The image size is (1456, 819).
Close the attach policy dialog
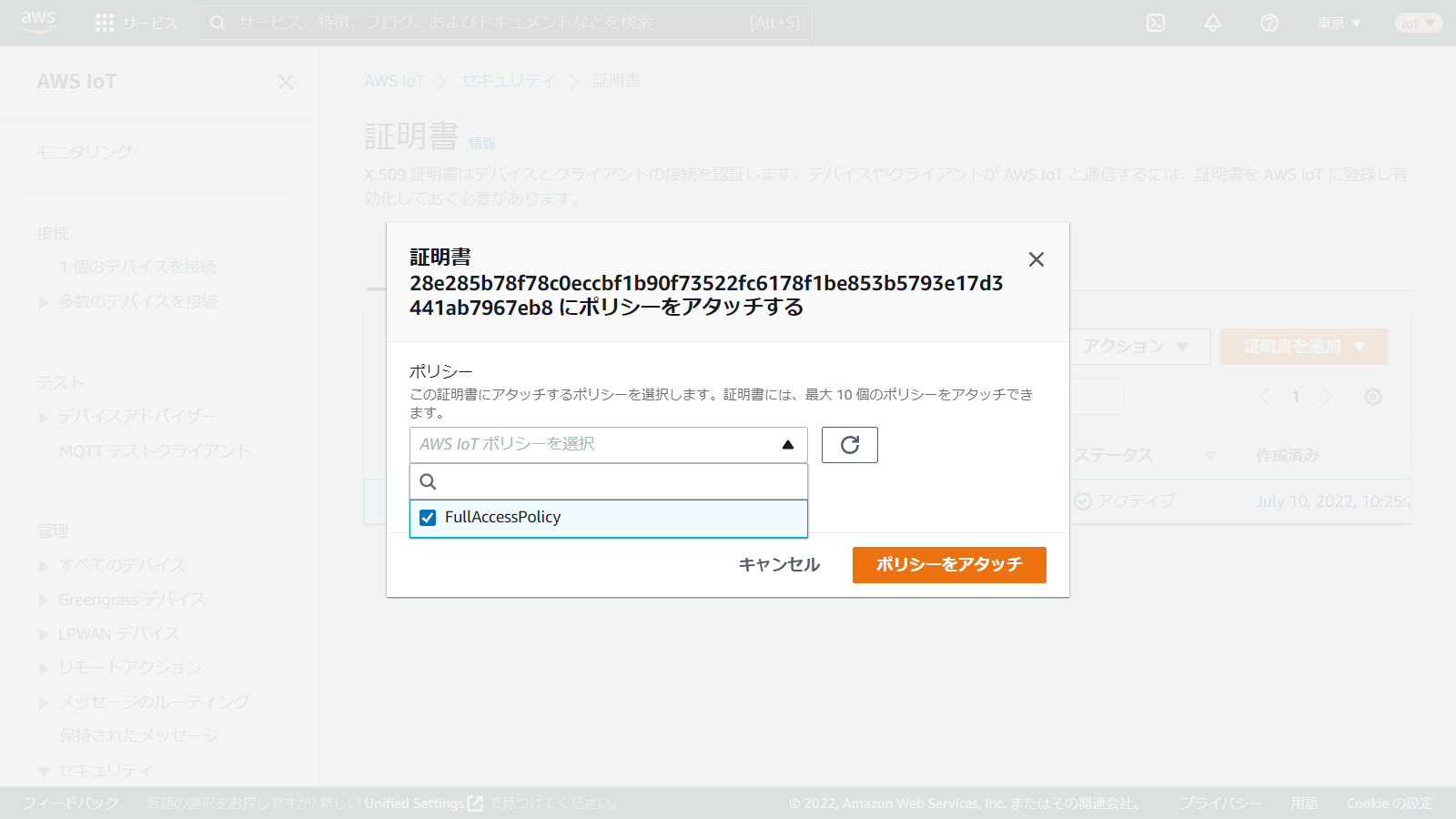tap(1036, 259)
